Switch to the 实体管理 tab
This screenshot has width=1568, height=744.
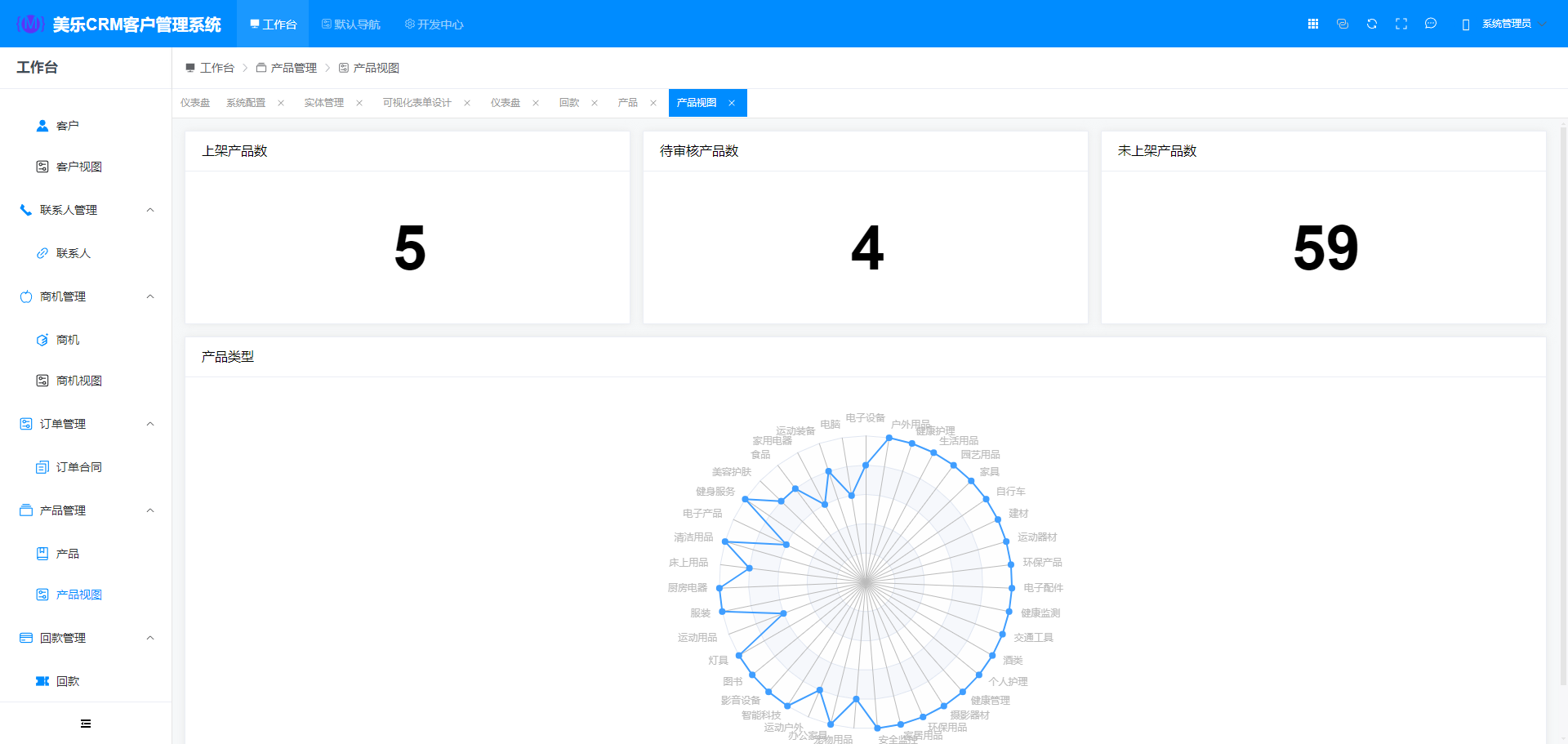click(x=323, y=103)
